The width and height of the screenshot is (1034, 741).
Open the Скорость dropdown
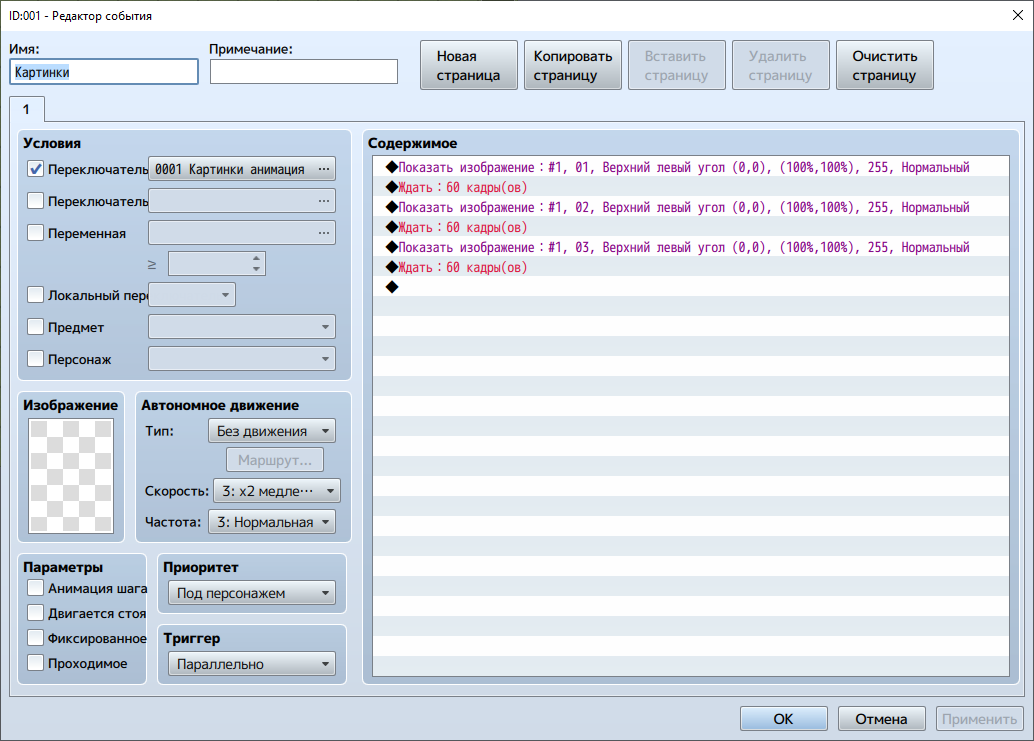coord(277,491)
